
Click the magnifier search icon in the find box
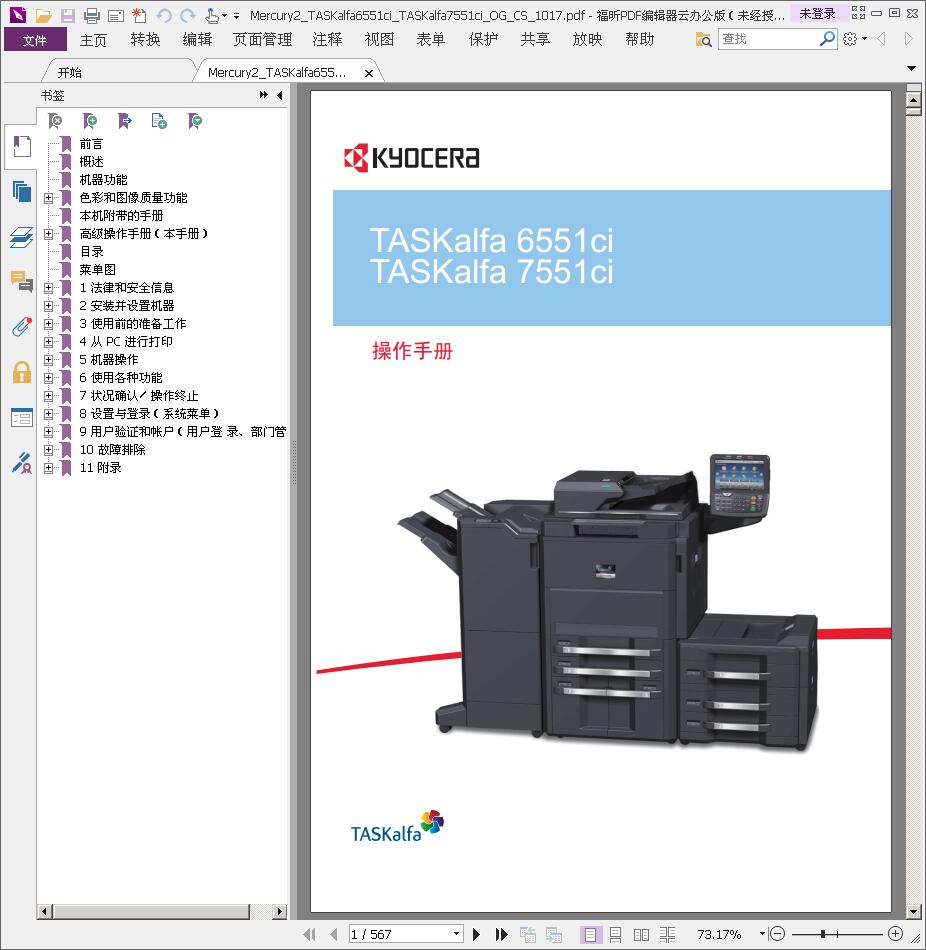click(x=827, y=39)
